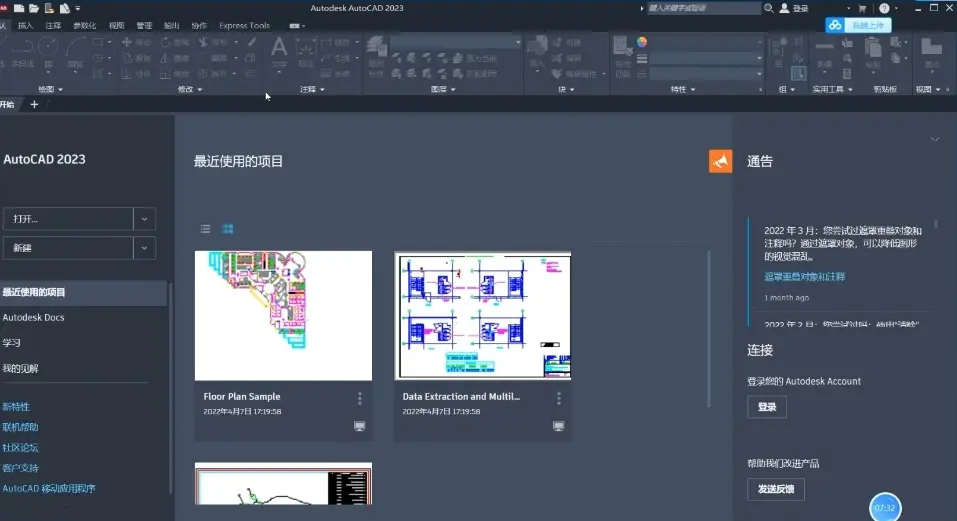Click the Open folder icon in quick access toolbar
This screenshot has width=957, height=521.
pos(34,9)
